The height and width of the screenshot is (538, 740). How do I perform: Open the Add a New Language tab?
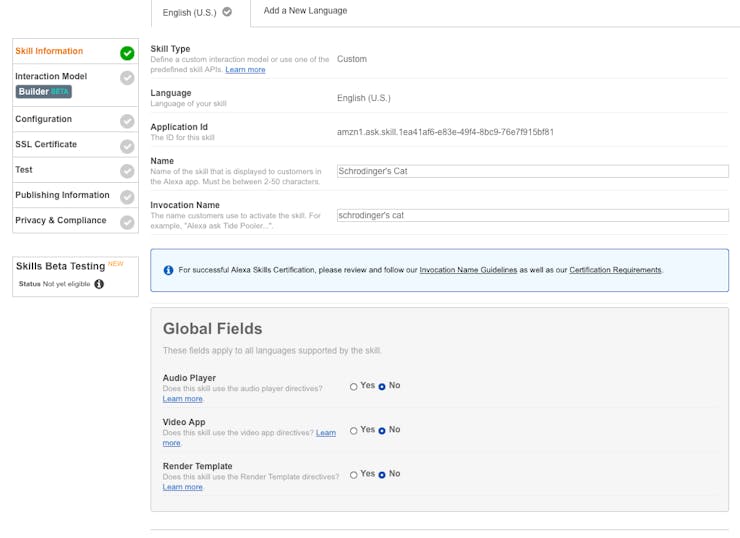(x=305, y=10)
